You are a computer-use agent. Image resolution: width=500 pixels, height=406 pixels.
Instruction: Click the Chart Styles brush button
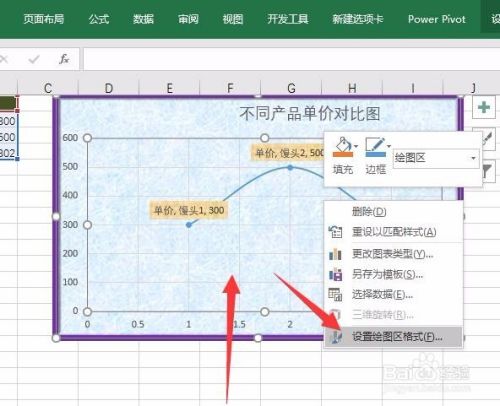488,139
